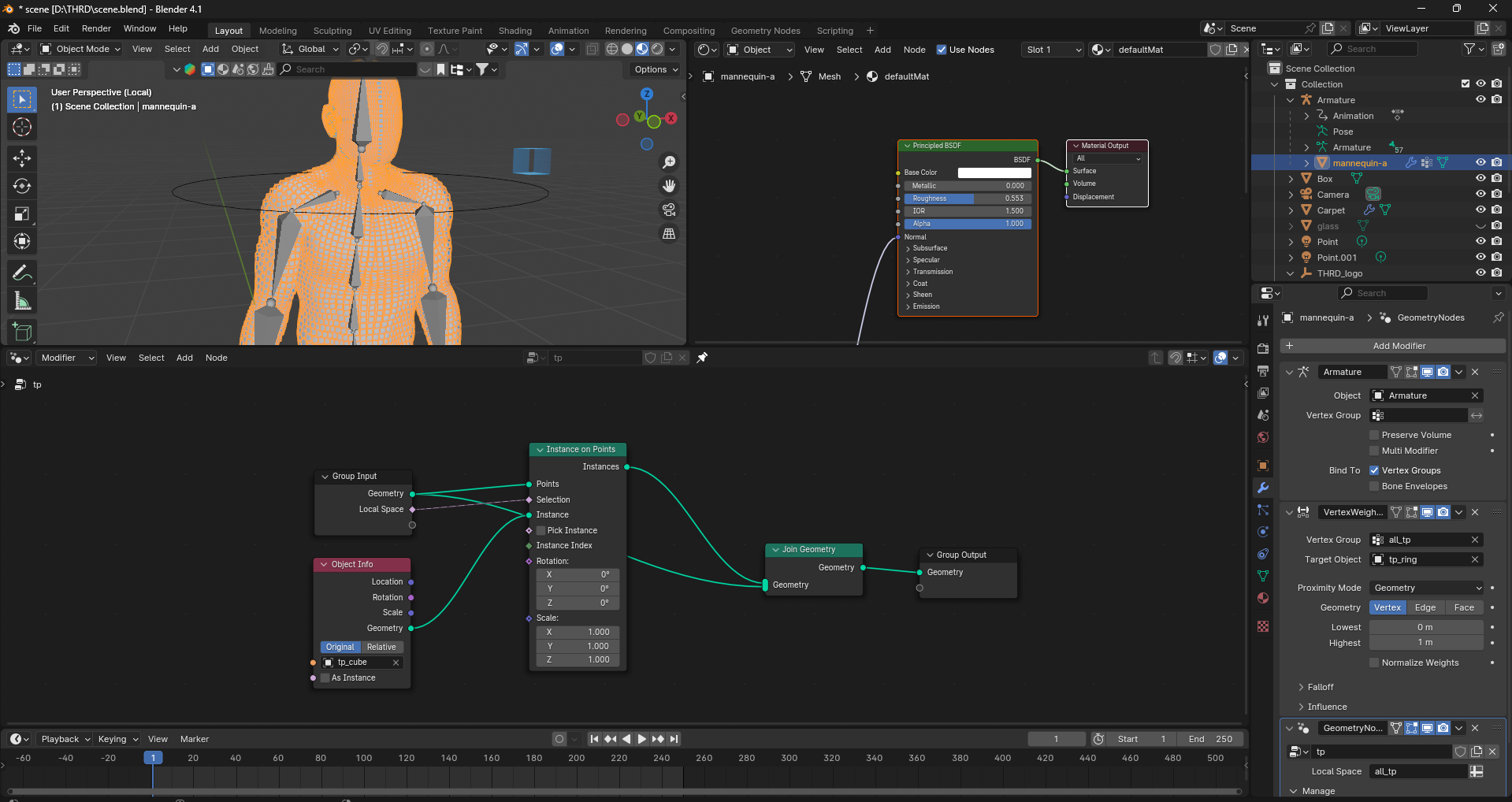Select Edge proximity geometry button
Image resolution: width=1512 pixels, height=802 pixels.
pyautogui.click(x=1425, y=607)
